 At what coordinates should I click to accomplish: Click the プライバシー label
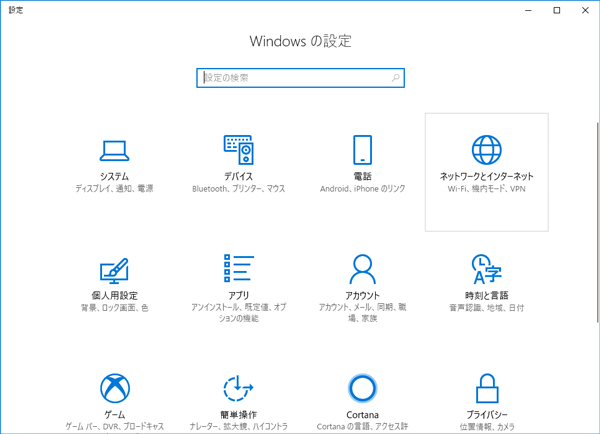click(487, 415)
